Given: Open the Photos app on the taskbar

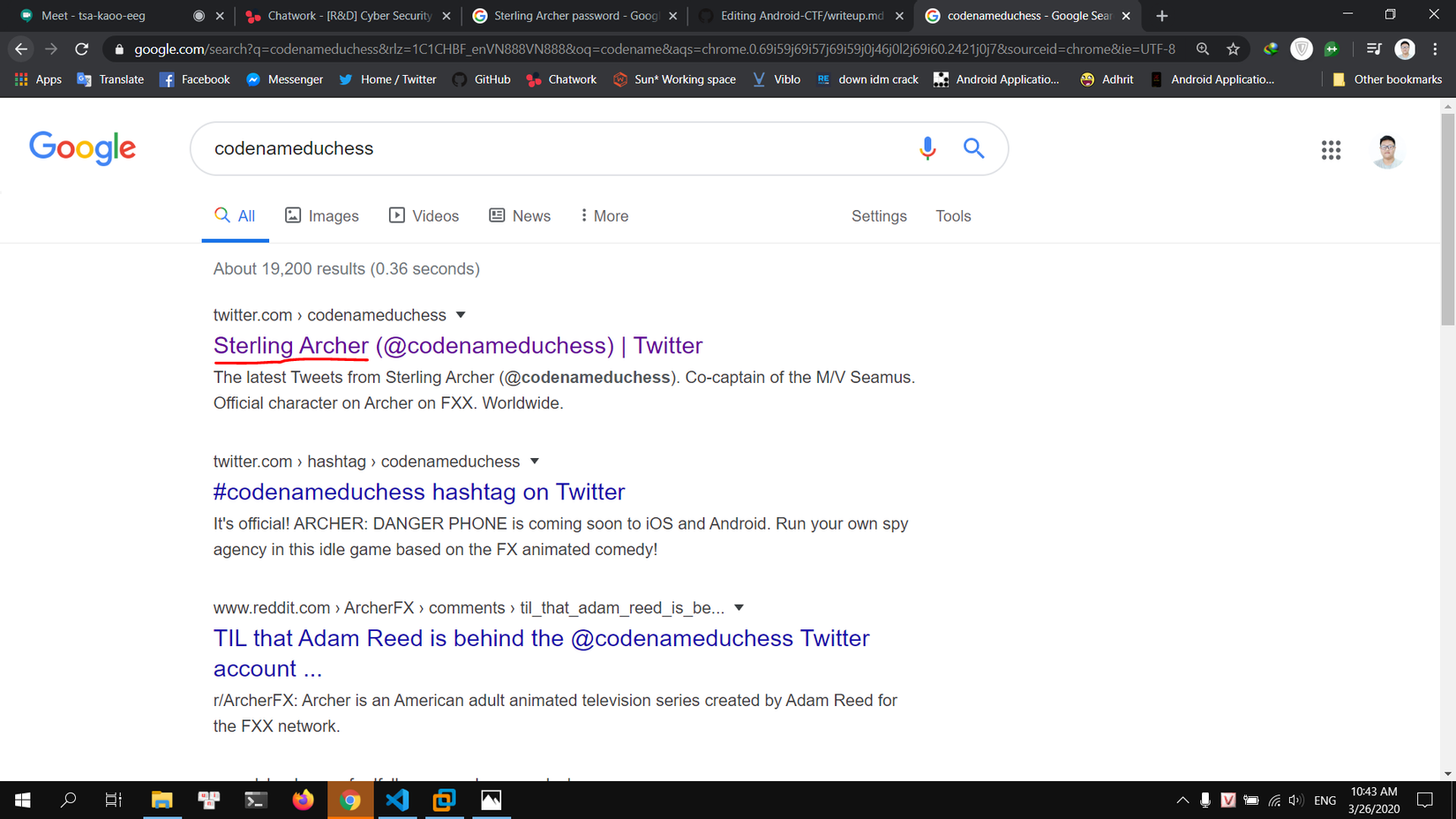Looking at the screenshot, I should [492, 800].
